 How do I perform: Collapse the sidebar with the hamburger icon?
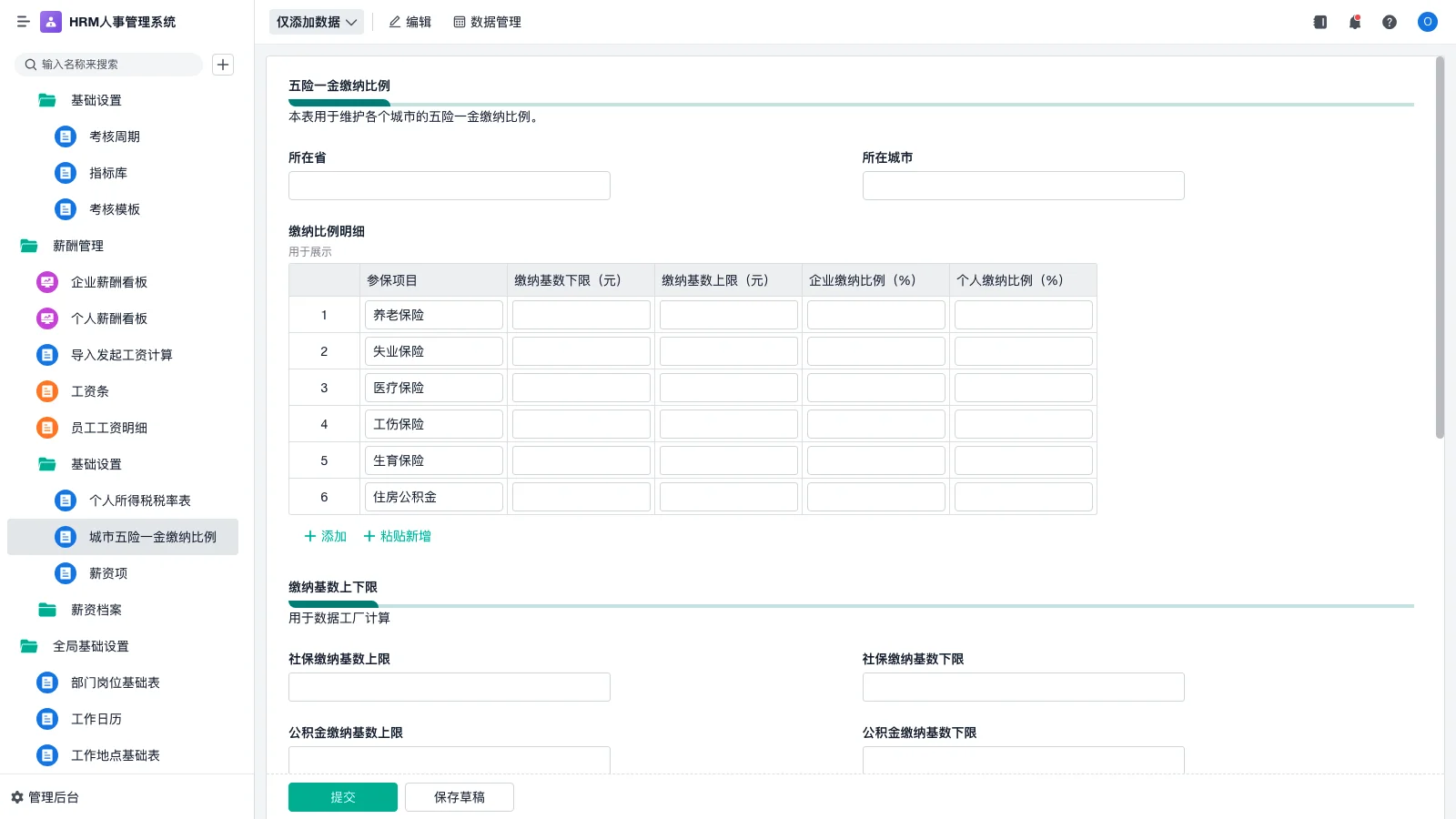click(x=23, y=22)
